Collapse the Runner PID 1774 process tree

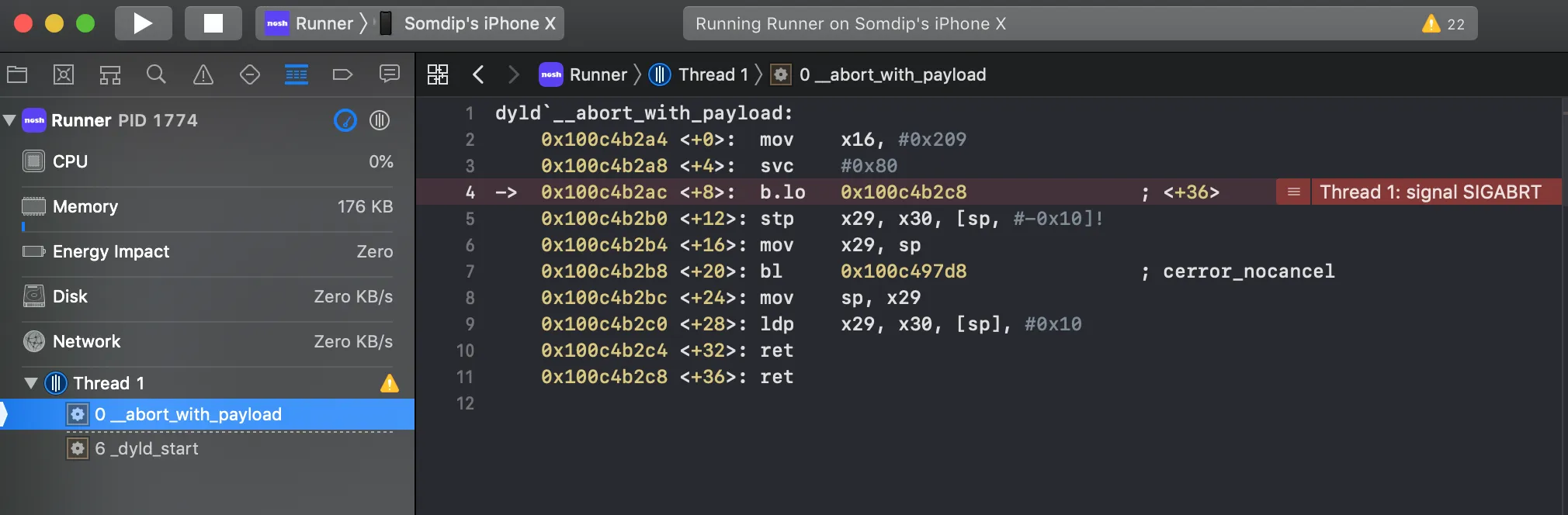point(10,120)
